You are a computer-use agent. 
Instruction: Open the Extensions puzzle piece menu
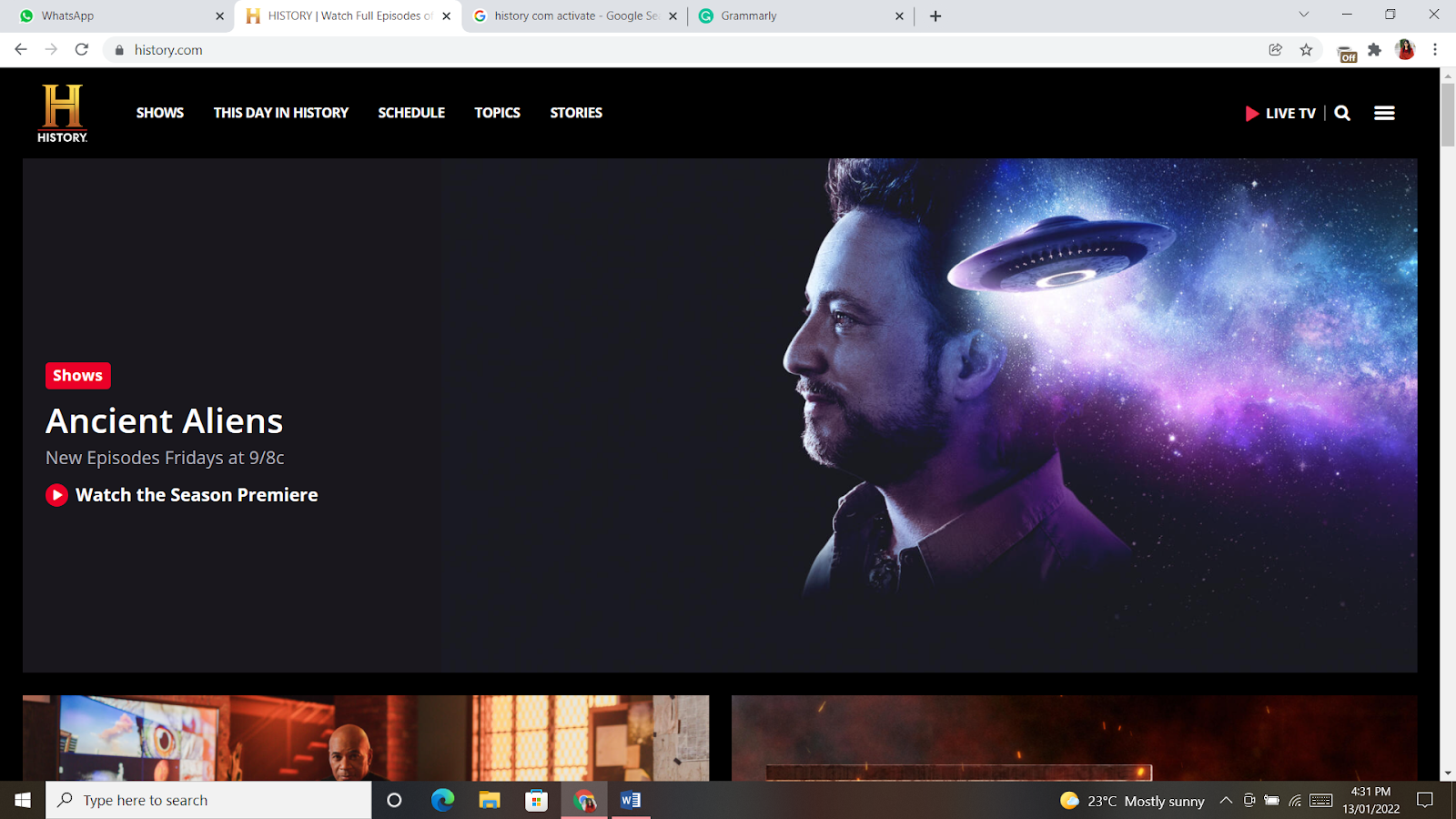1375,50
